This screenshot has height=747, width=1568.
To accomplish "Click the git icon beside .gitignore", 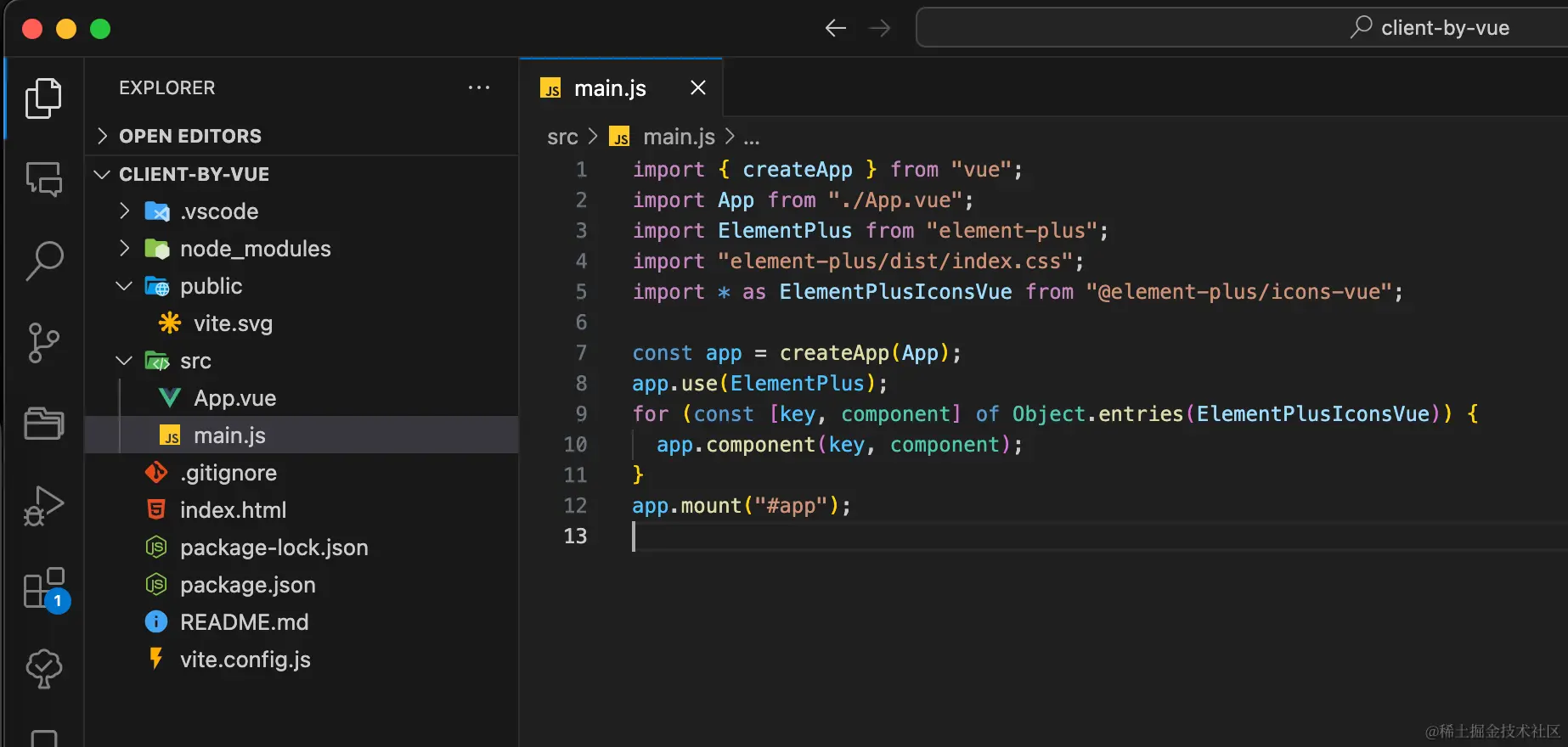I will pos(156,473).
